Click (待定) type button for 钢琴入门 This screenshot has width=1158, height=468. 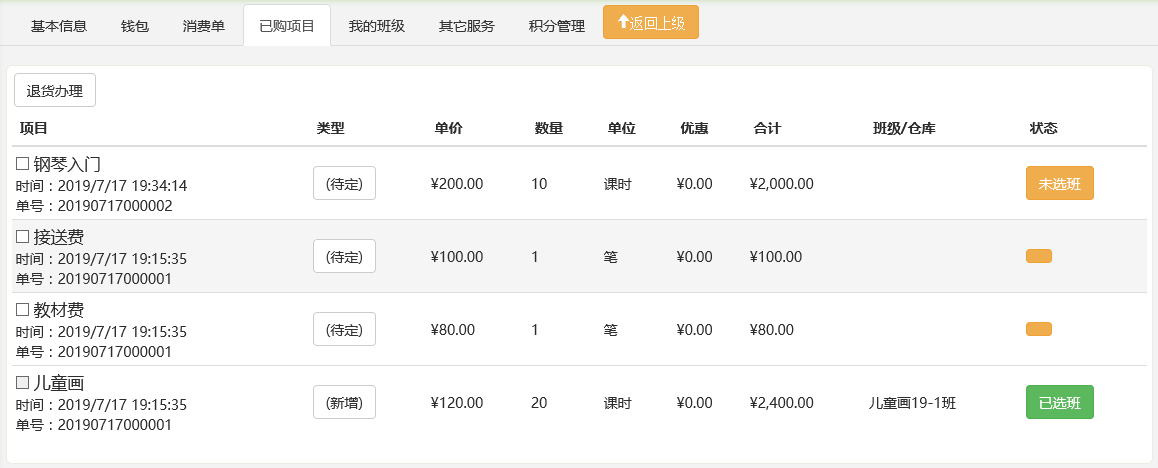click(x=345, y=183)
